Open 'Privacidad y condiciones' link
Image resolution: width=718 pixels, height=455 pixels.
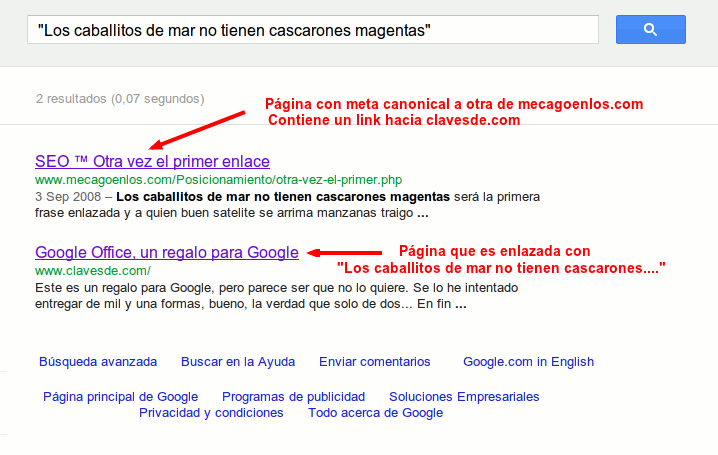point(211,413)
